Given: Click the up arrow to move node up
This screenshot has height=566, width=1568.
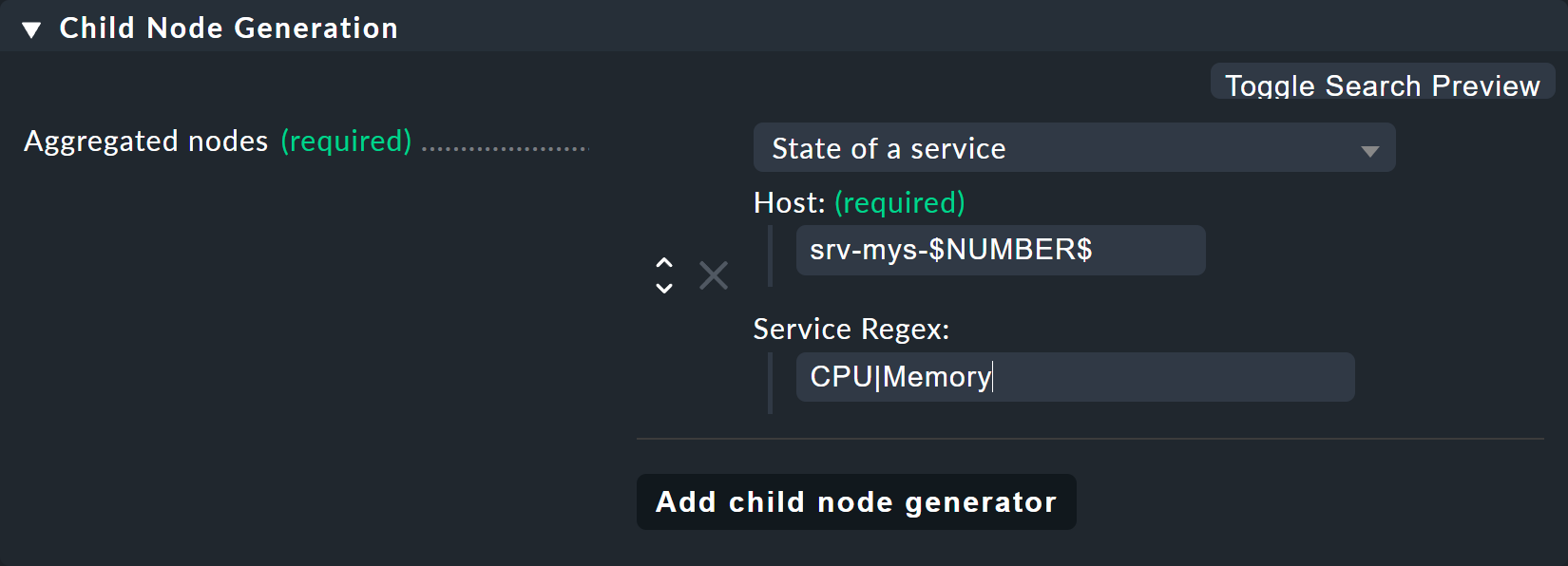Looking at the screenshot, I should coord(664,264).
